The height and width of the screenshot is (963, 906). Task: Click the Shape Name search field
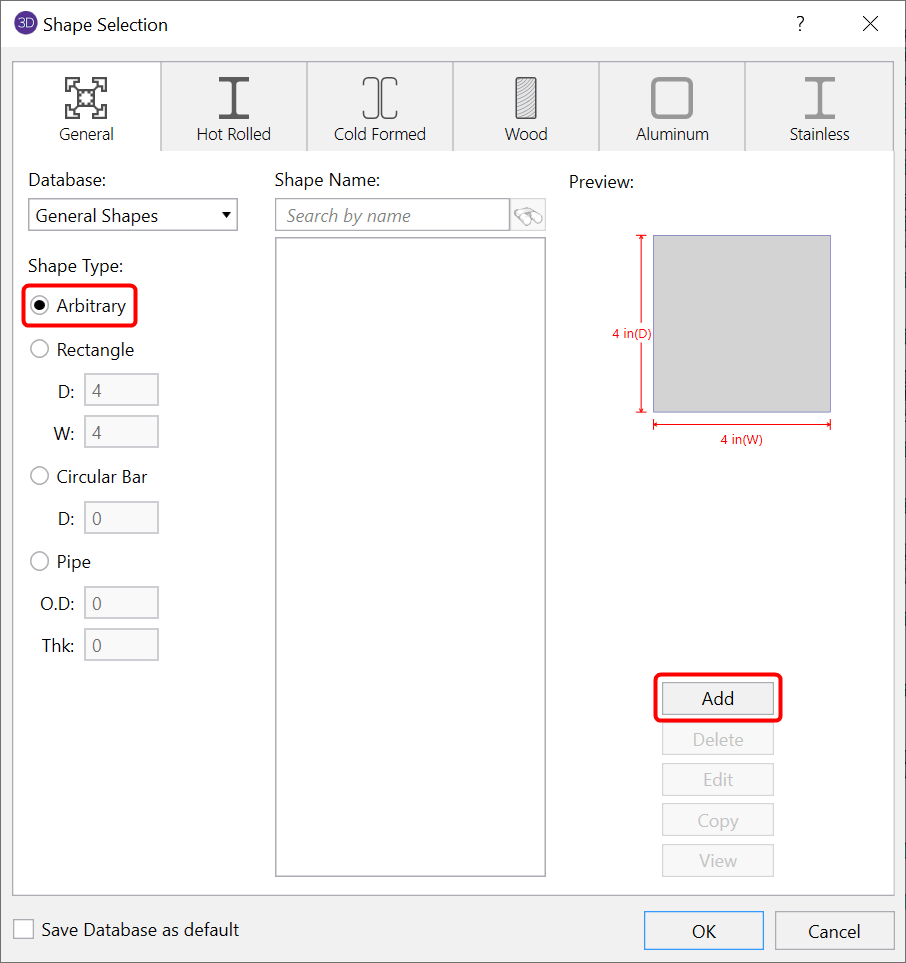click(392, 214)
